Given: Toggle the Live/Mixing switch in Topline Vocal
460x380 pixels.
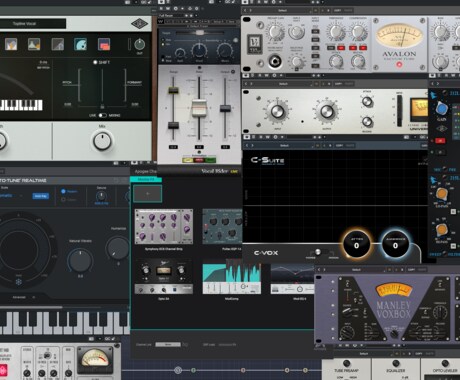Looking at the screenshot, I should point(102,115).
